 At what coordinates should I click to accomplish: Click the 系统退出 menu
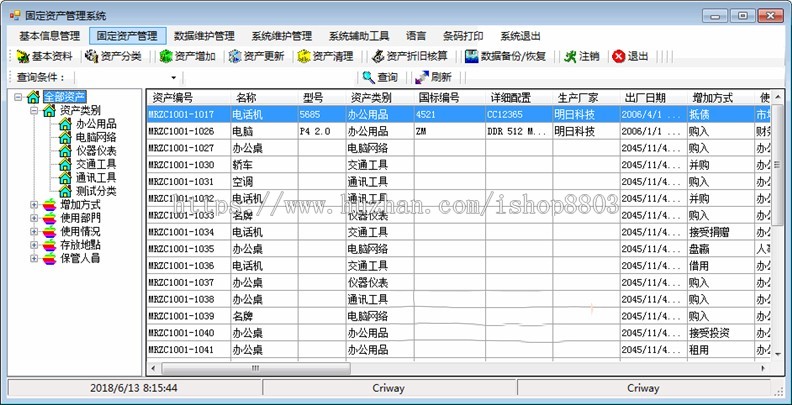pos(520,36)
